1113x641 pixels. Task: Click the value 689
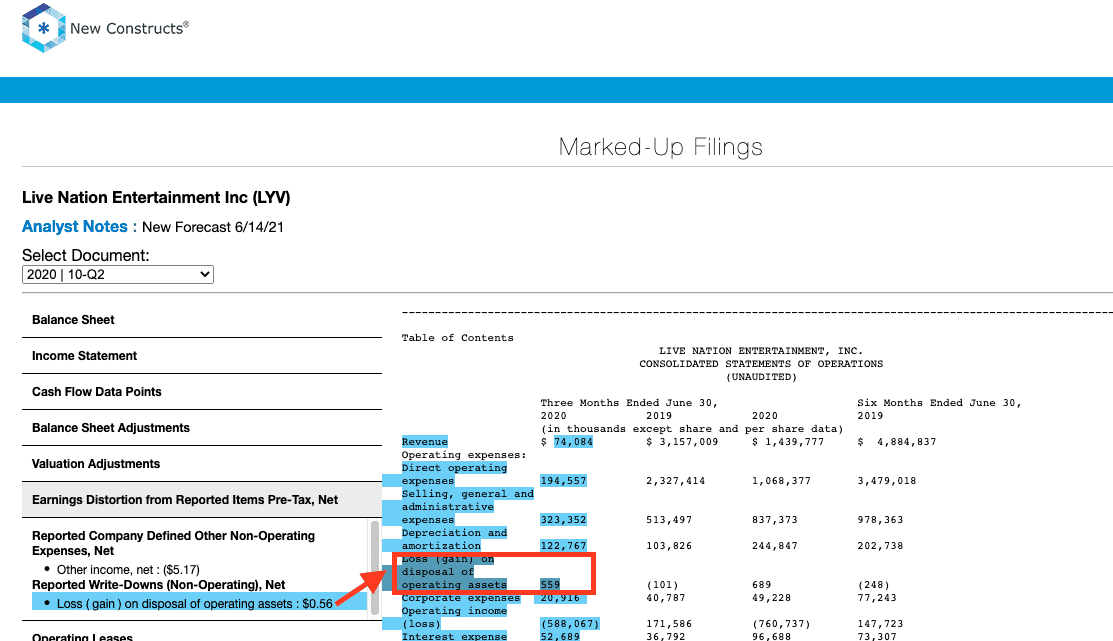coord(762,585)
